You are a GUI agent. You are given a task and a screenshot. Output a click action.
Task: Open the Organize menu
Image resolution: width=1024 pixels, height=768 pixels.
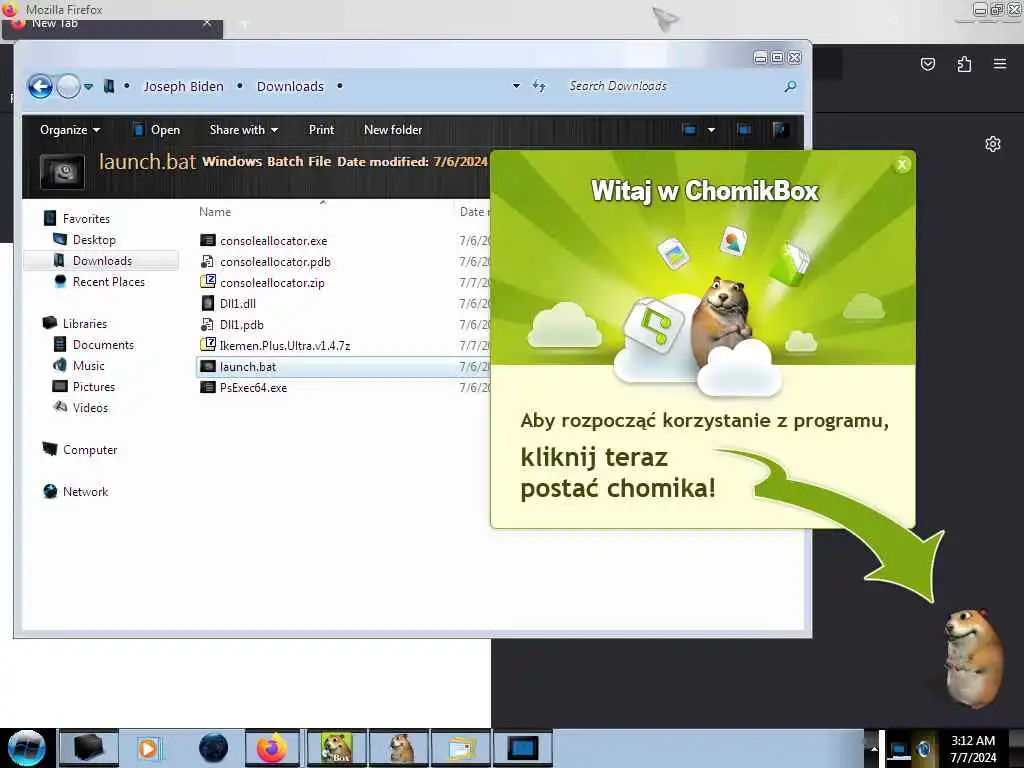coord(70,130)
